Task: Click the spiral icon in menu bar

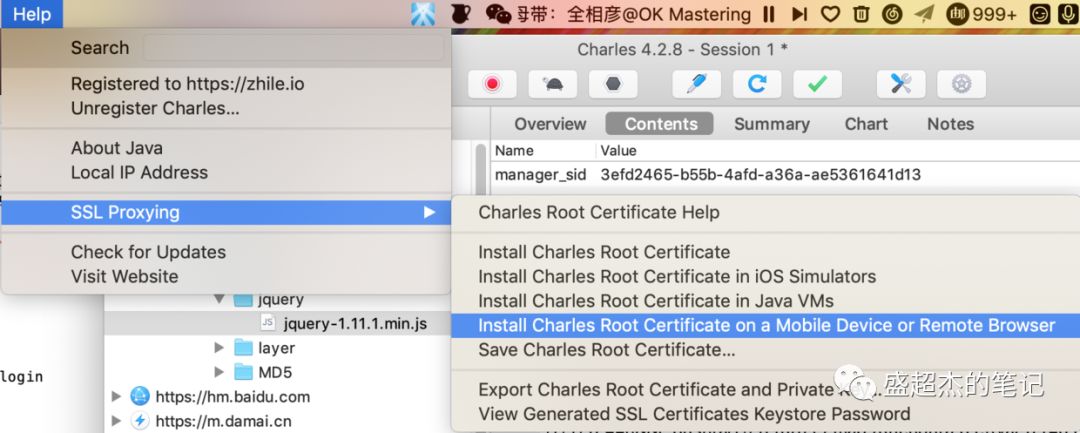Action: click(x=892, y=14)
